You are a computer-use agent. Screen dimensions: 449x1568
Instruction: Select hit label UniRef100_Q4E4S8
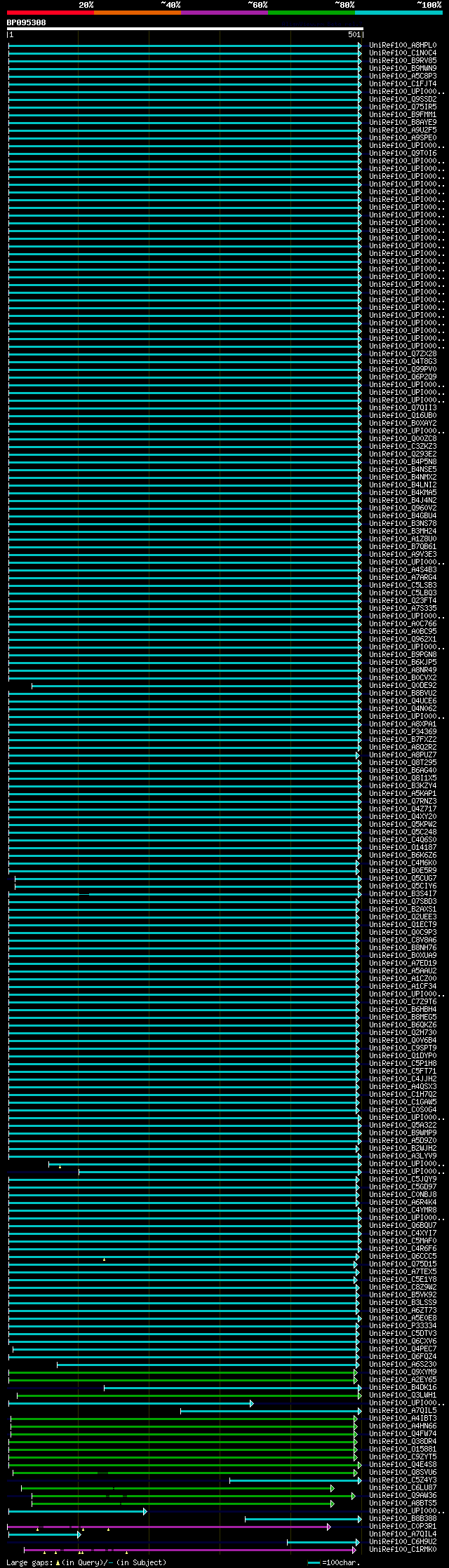coord(403,1464)
